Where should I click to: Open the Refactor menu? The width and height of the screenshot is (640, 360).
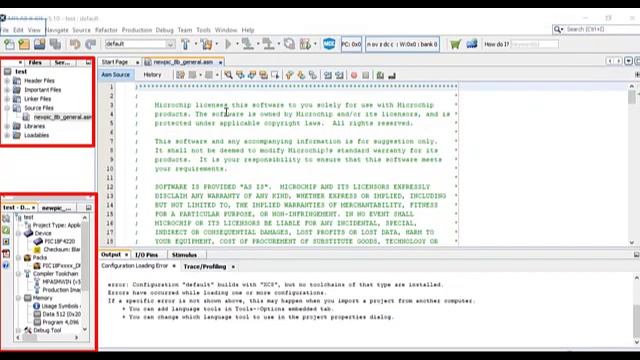(x=106, y=30)
